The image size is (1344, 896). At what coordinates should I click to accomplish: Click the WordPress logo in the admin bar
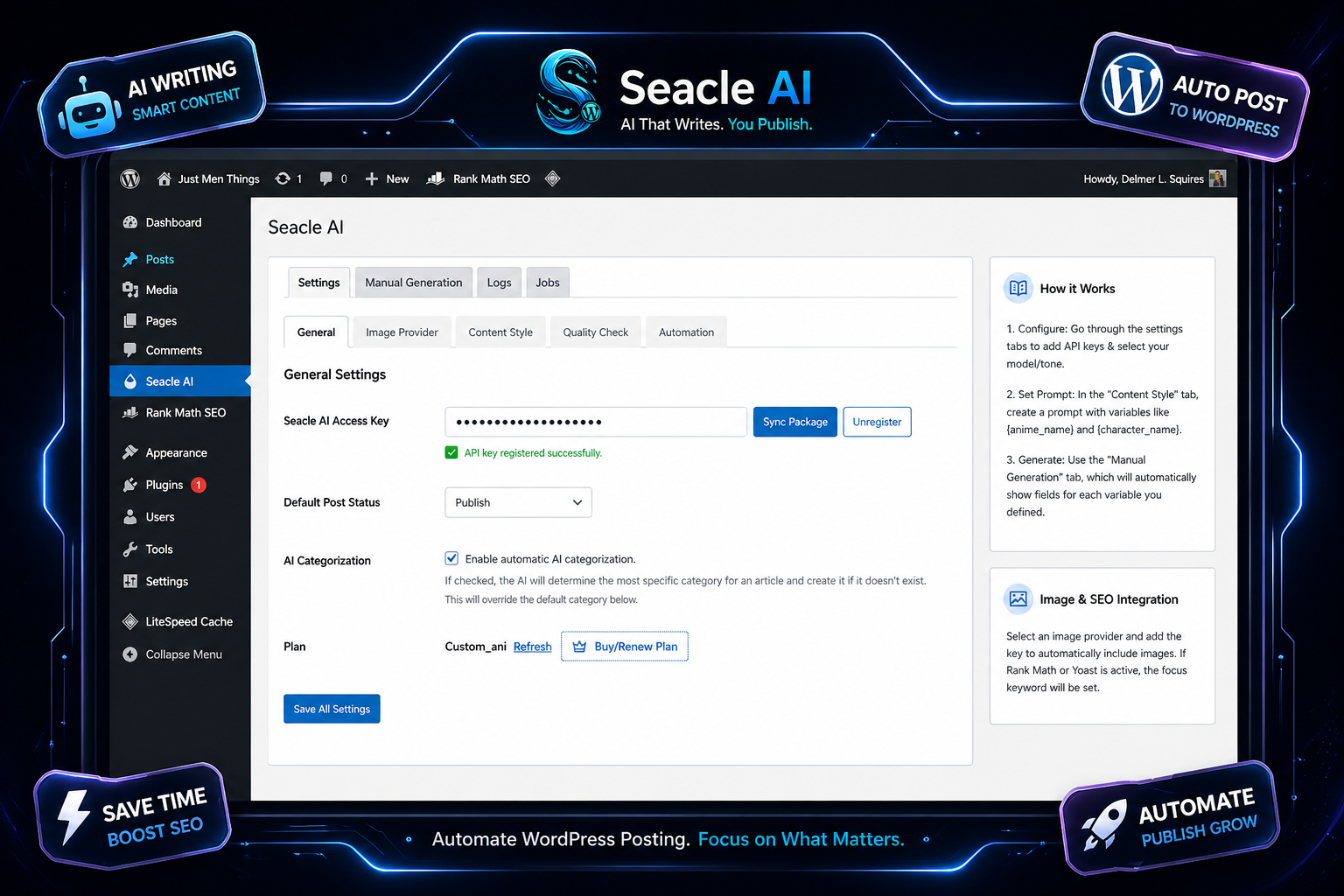click(x=129, y=178)
